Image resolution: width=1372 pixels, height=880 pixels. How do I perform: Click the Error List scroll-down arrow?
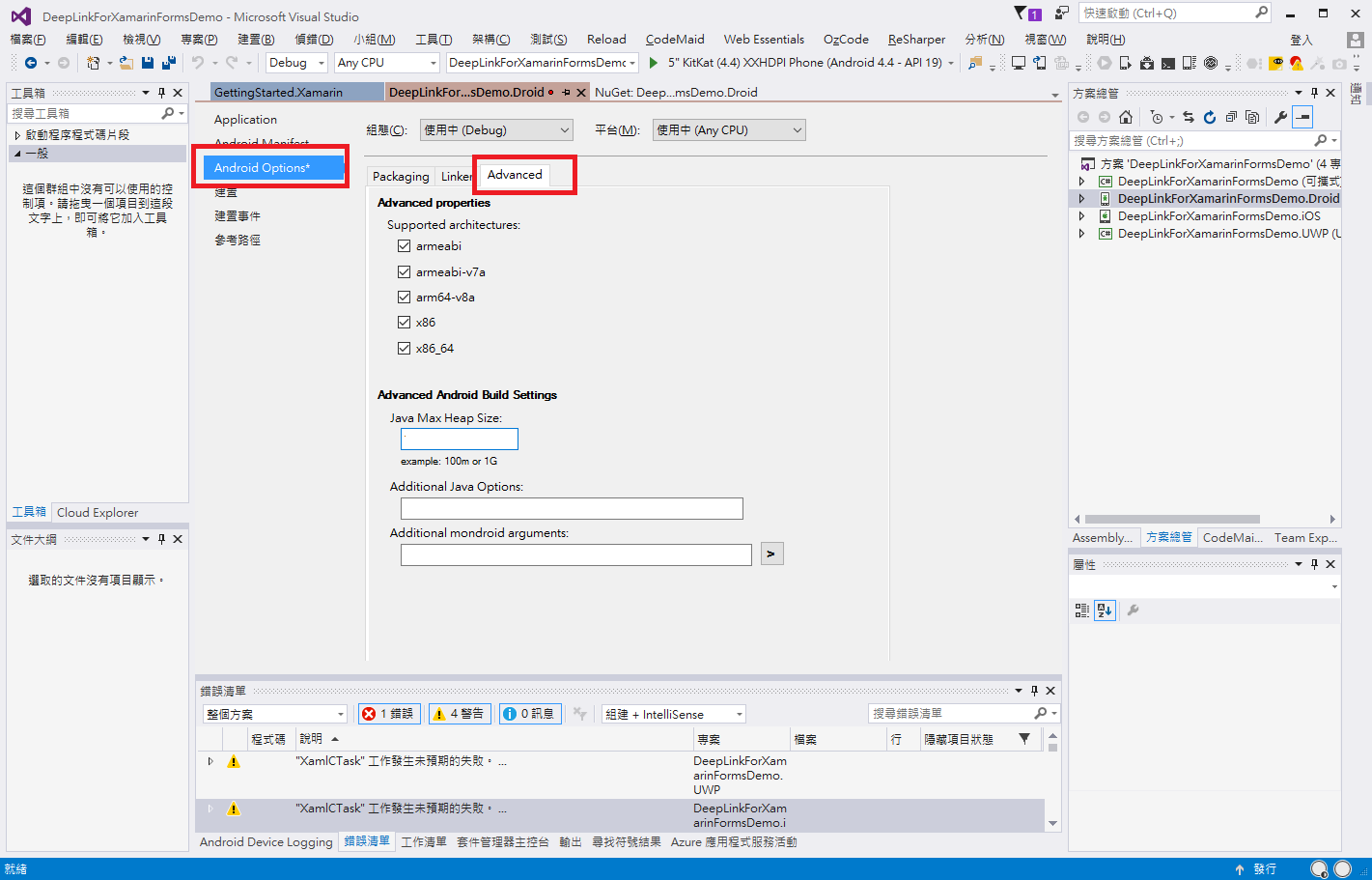pos(1052,824)
